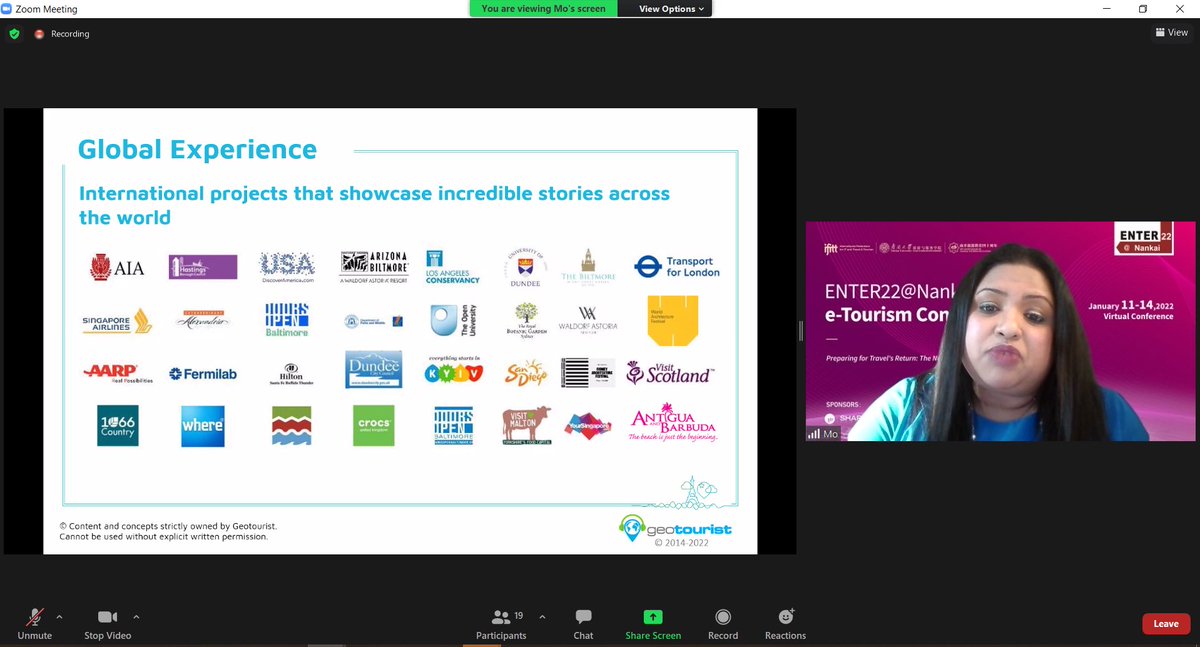1200x647 pixels.
Task: Click the Visit Scotland logo
Action: pyautogui.click(x=669, y=373)
